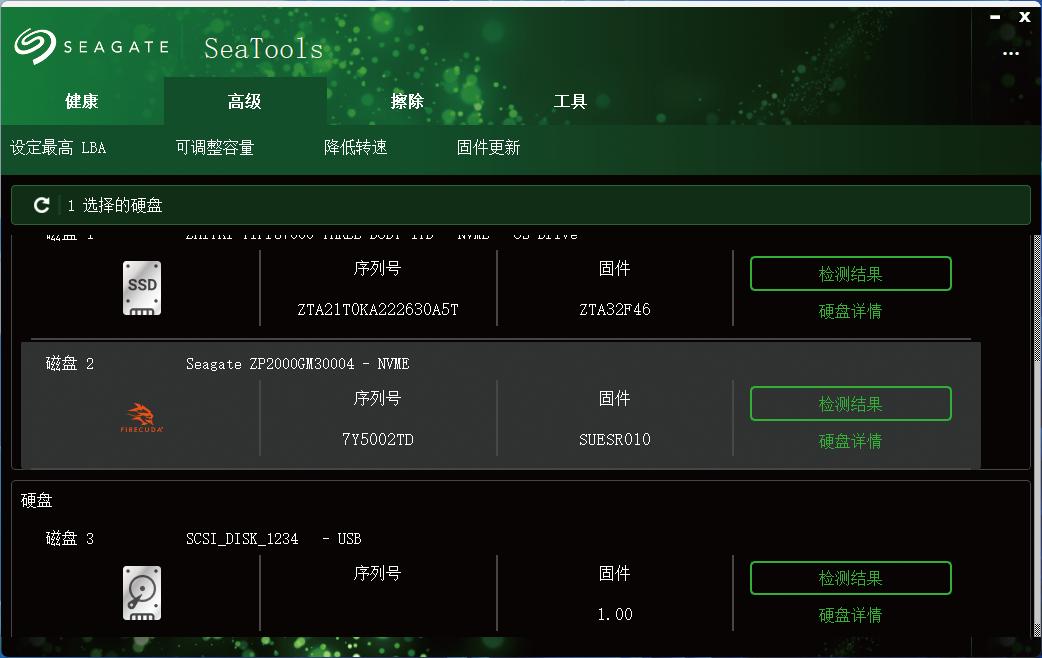Screen dimensions: 1042x658
Task: Minimize the SeaTools window
Action: (x=995, y=17)
